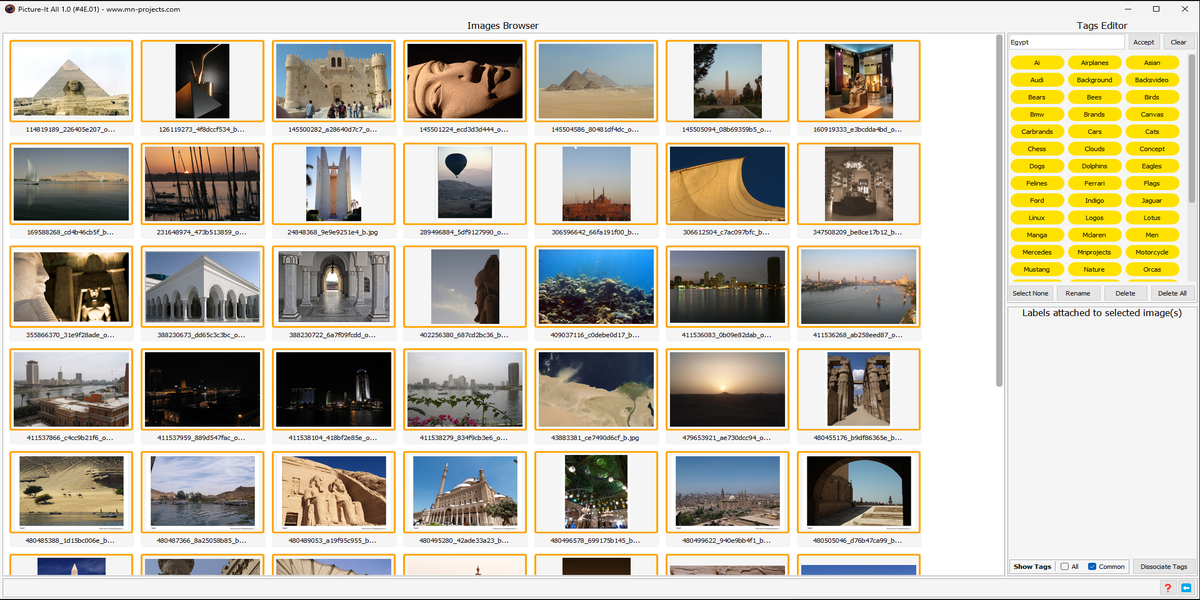Select the Background tag

[1095, 80]
